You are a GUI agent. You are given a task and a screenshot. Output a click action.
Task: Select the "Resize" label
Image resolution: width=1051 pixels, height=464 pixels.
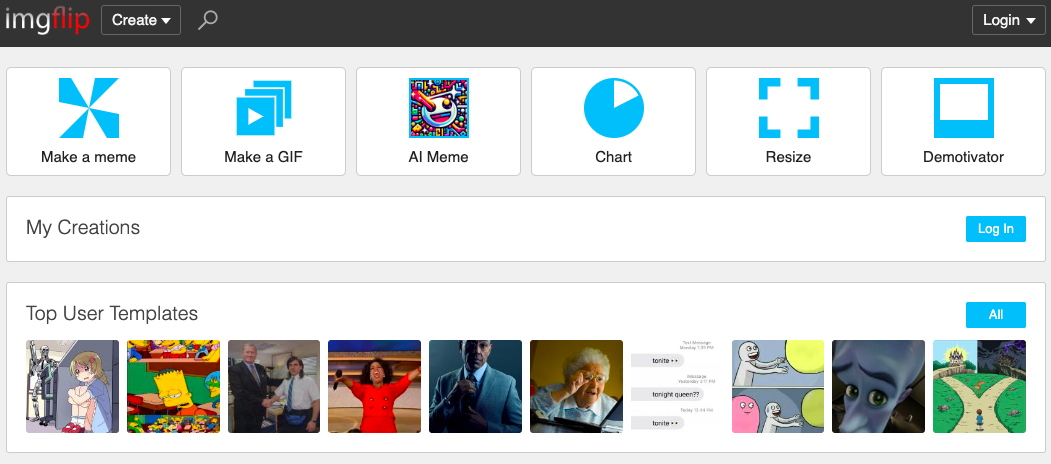point(788,157)
